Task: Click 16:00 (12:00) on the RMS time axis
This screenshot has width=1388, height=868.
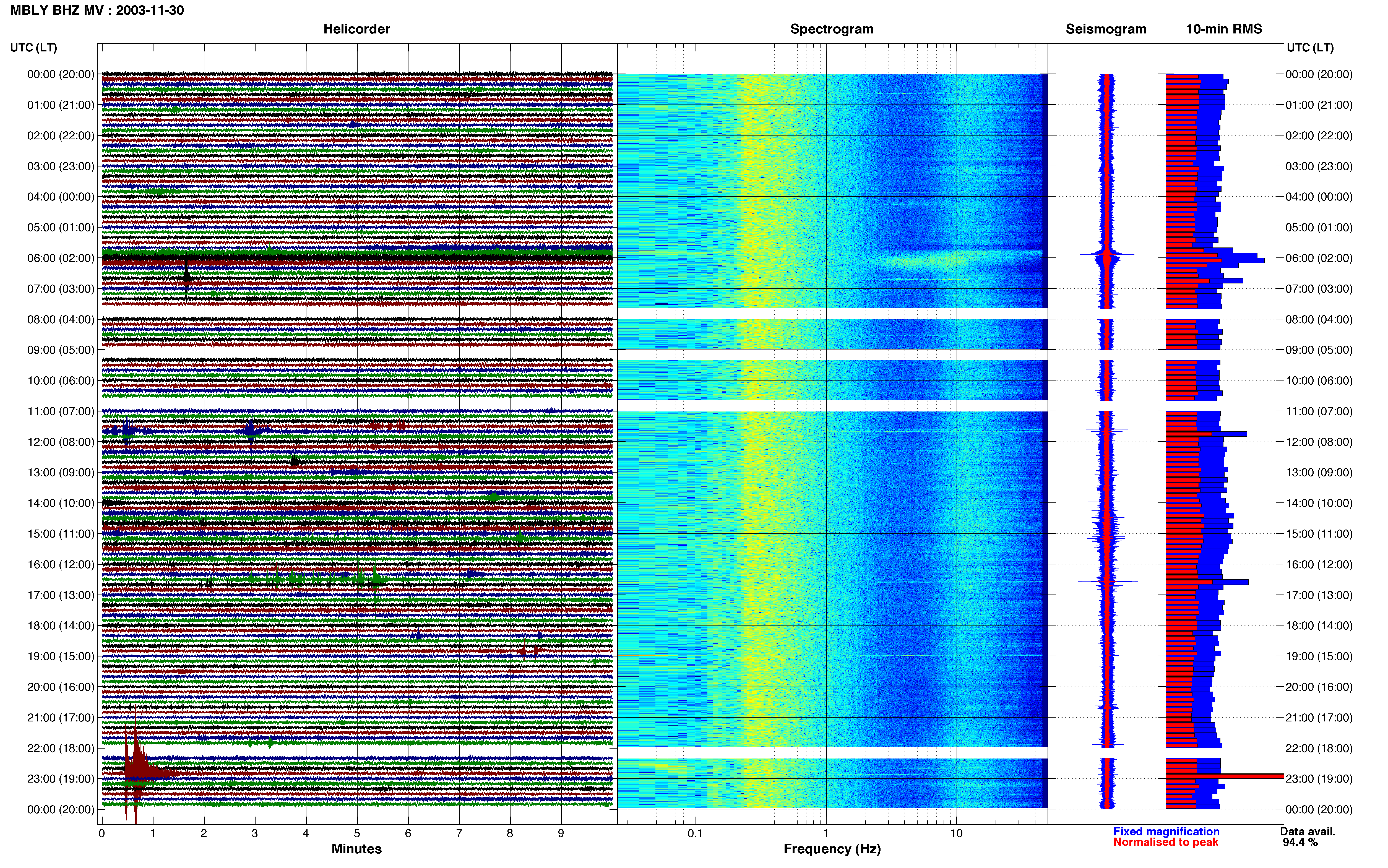Action: coord(1319,564)
